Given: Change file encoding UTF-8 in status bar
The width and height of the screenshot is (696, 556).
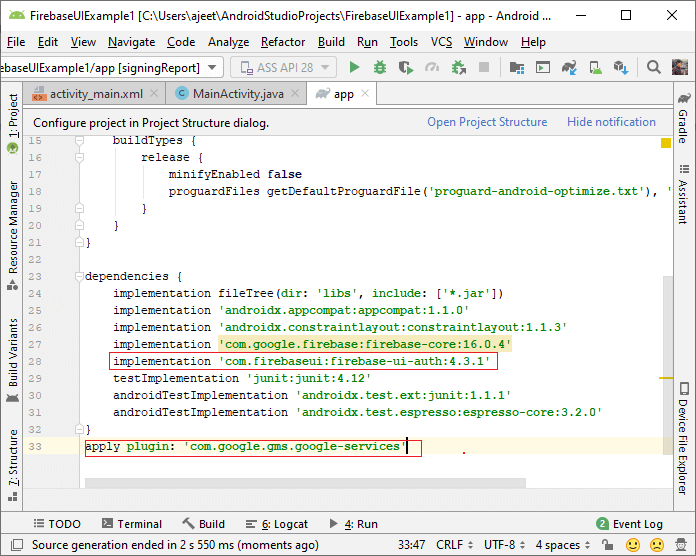Looking at the screenshot, I should (504, 544).
